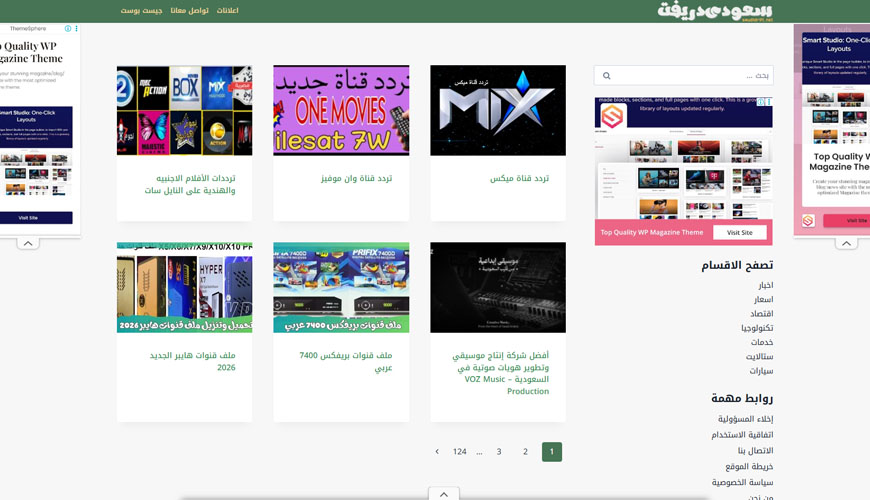Screen dimensions: 870x500
Task: Click the search input field بحث
Action: (x=684, y=75)
